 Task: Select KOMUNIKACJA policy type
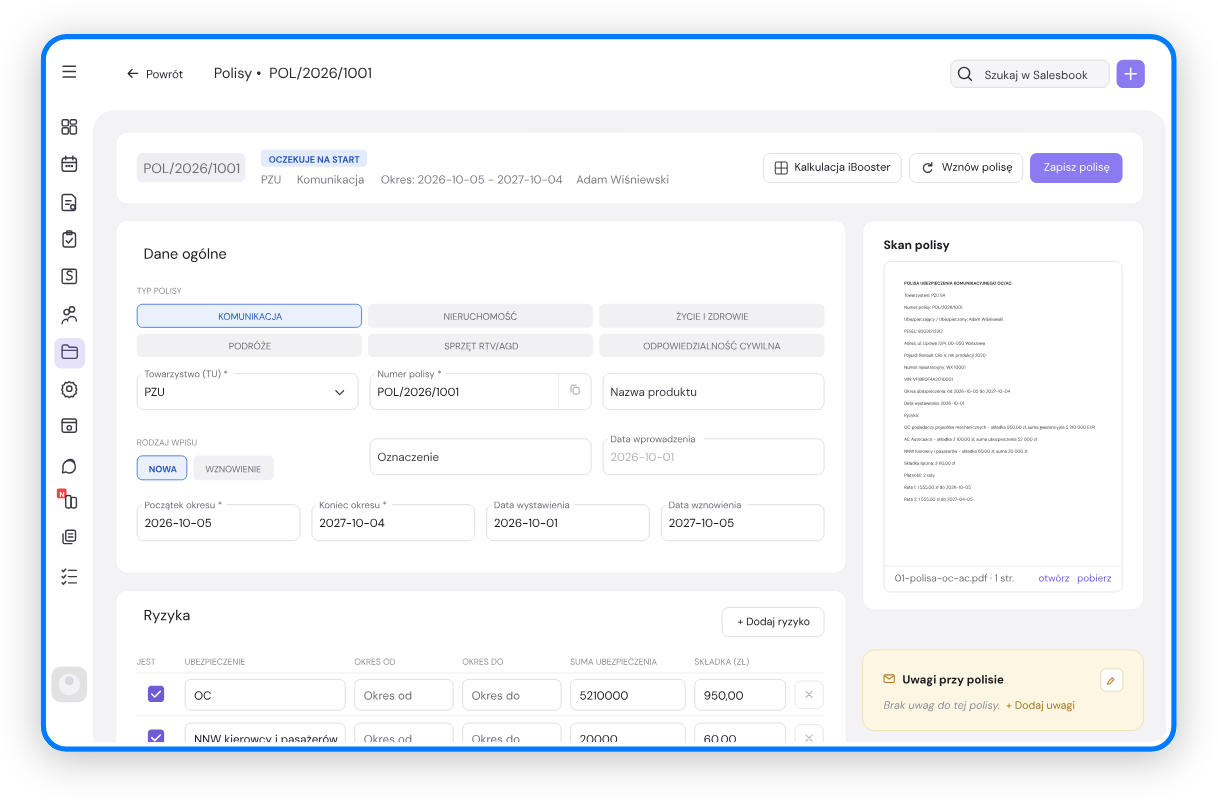point(249,316)
